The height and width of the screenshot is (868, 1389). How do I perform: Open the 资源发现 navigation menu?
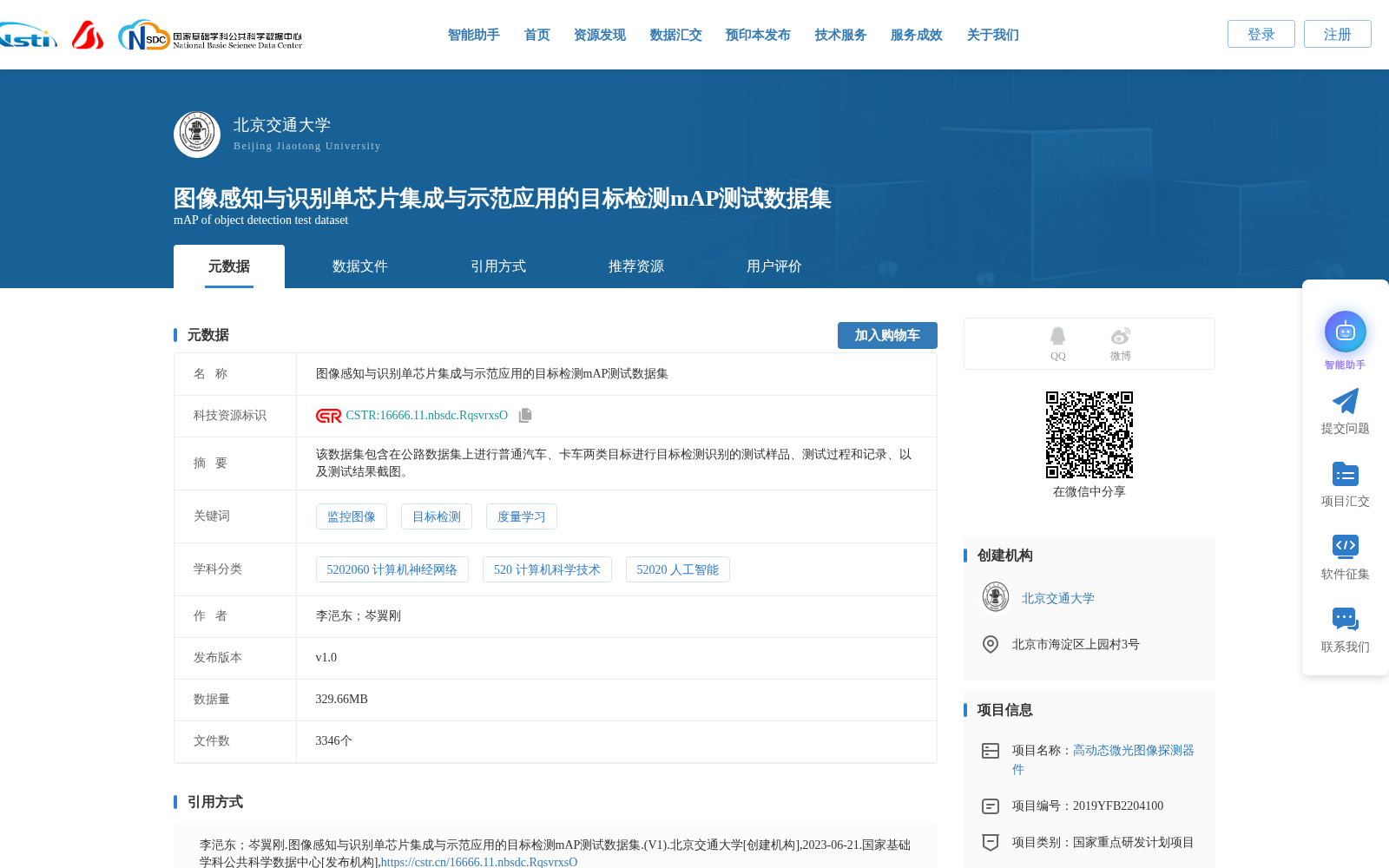click(x=600, y=35)
